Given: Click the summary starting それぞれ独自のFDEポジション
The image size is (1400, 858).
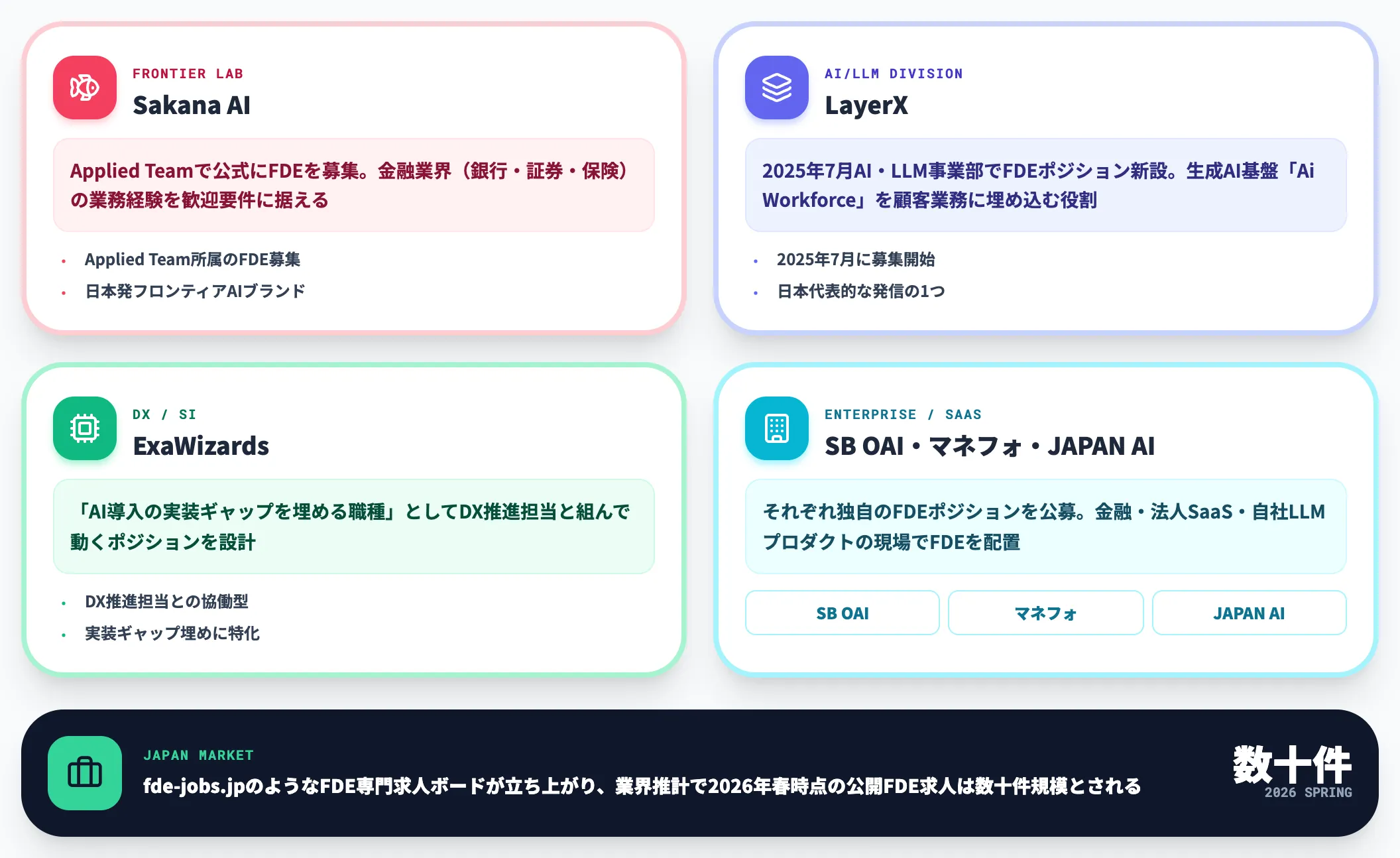Looking at the screenshot, I should coord(1046,526).
